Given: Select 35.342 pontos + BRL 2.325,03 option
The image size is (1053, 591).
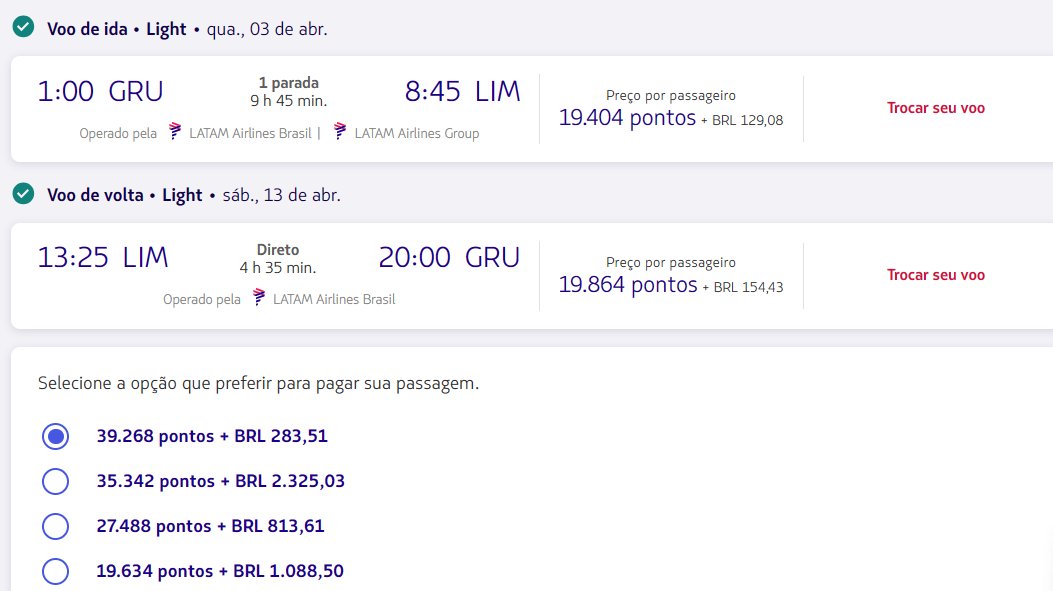Looking at the screenshot, I should pos(55,482).
